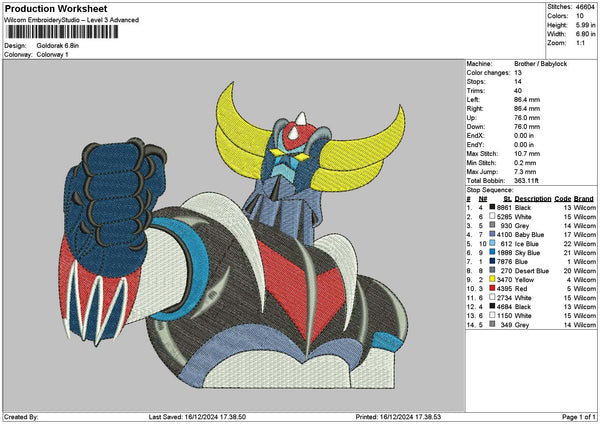600x424 pixels.
Task: Click the 'Desert Blue' description text
Action: click(x=532, y=271)
